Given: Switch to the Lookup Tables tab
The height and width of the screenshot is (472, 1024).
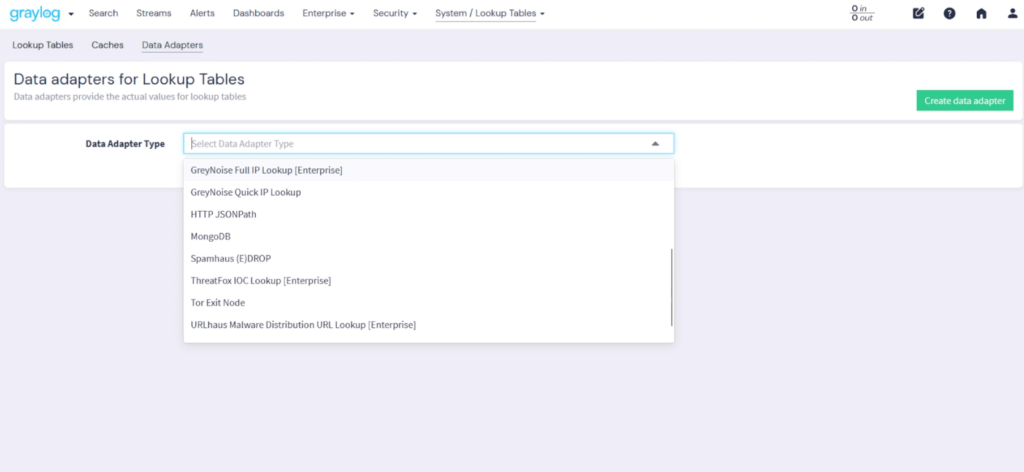Looking at the screenshot, I should 43,45.
